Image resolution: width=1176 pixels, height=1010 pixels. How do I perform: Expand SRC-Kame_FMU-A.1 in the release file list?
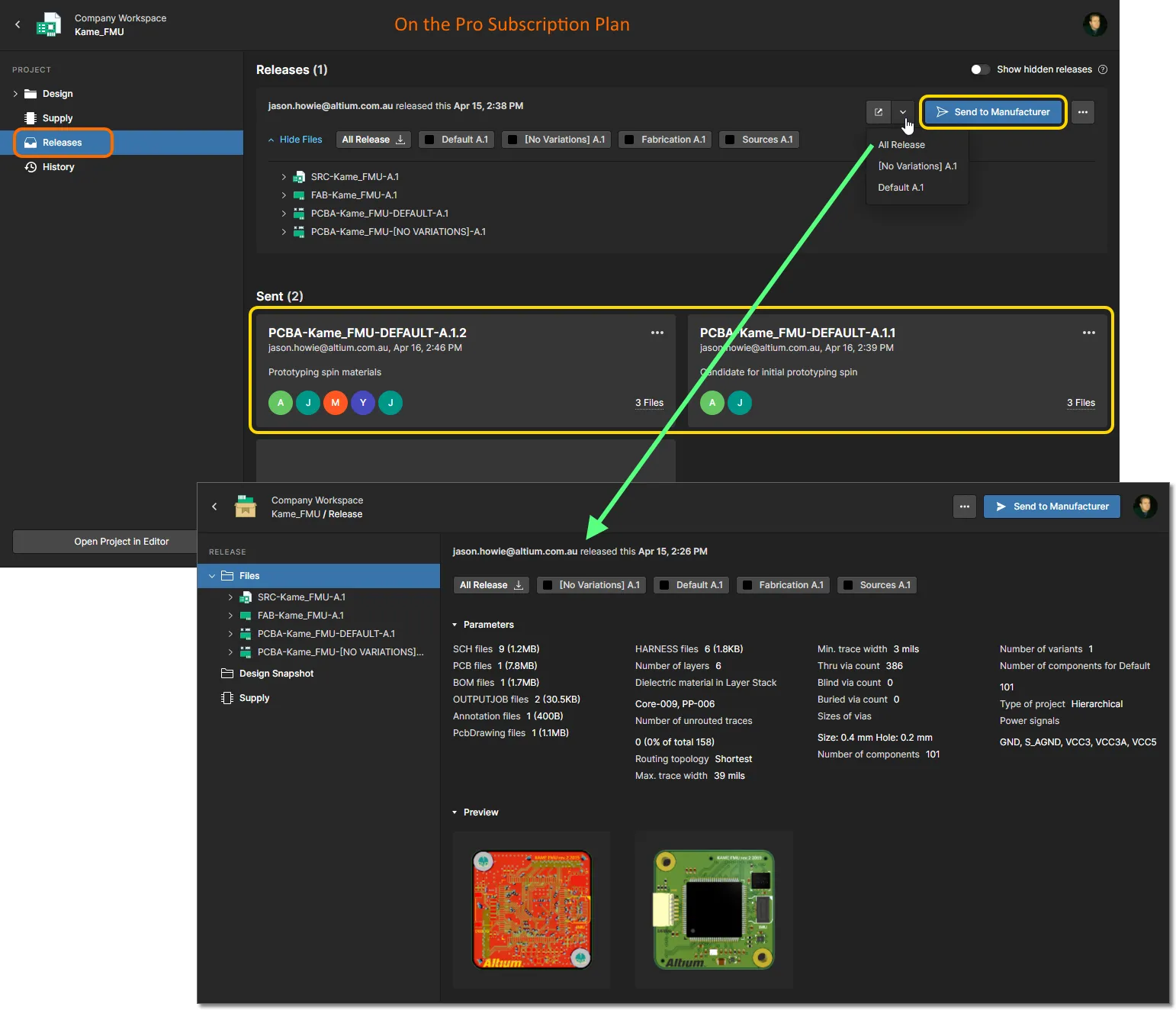(284, 177)
